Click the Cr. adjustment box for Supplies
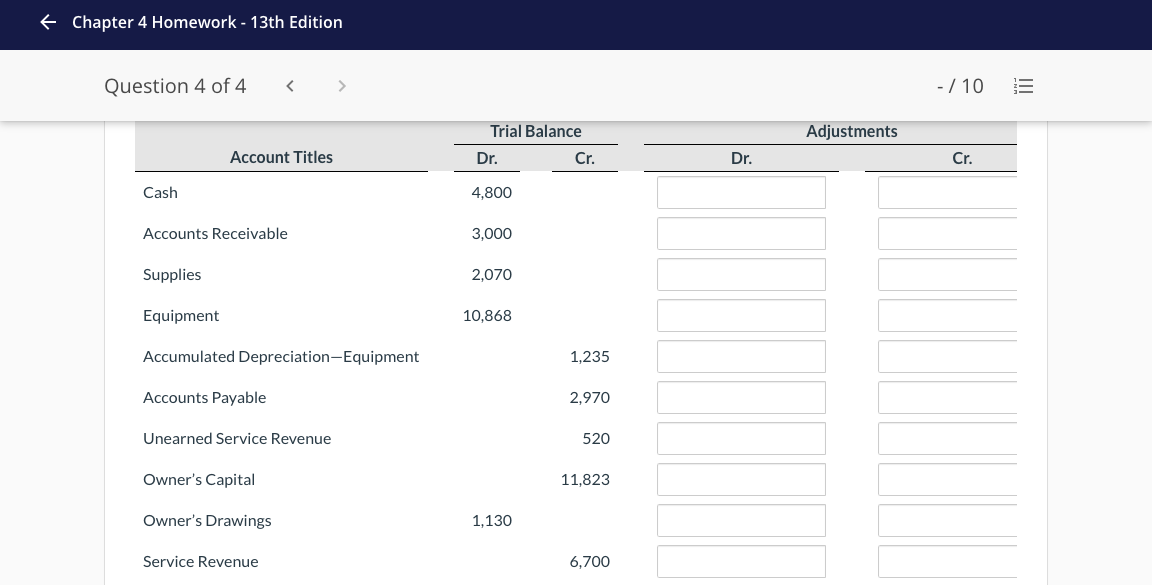Image resolution: width=1152 pixels, height=585 pixels. [946, 274]
